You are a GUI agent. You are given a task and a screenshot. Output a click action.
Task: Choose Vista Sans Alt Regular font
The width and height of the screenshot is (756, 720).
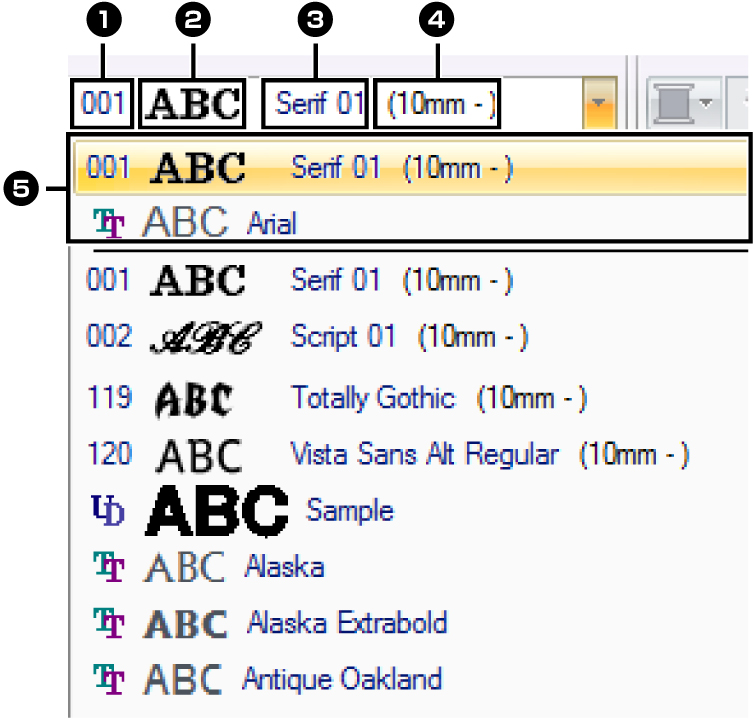tap(409, 455)
